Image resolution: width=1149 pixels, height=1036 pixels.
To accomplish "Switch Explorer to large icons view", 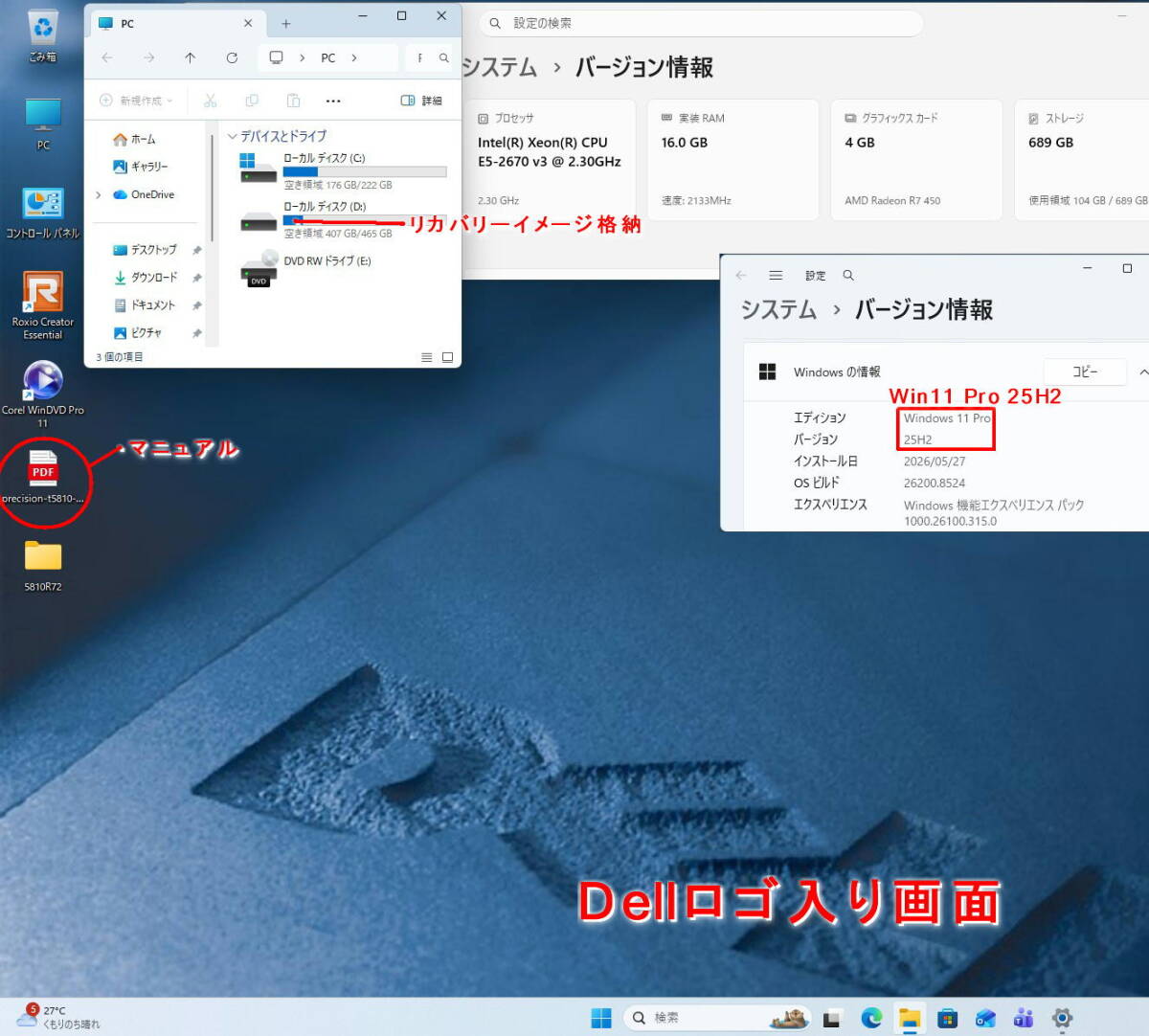I will pos(447,357).
